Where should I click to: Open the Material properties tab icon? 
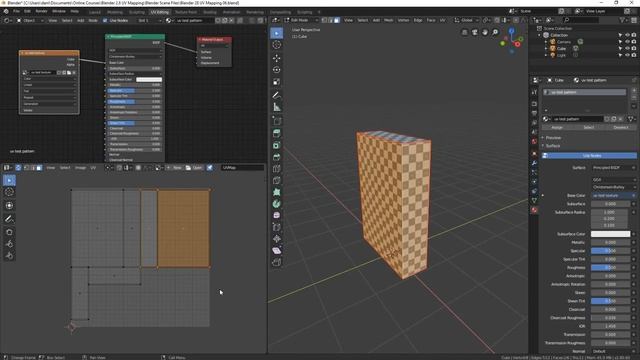pyautogui.click(x=534, y=210)
